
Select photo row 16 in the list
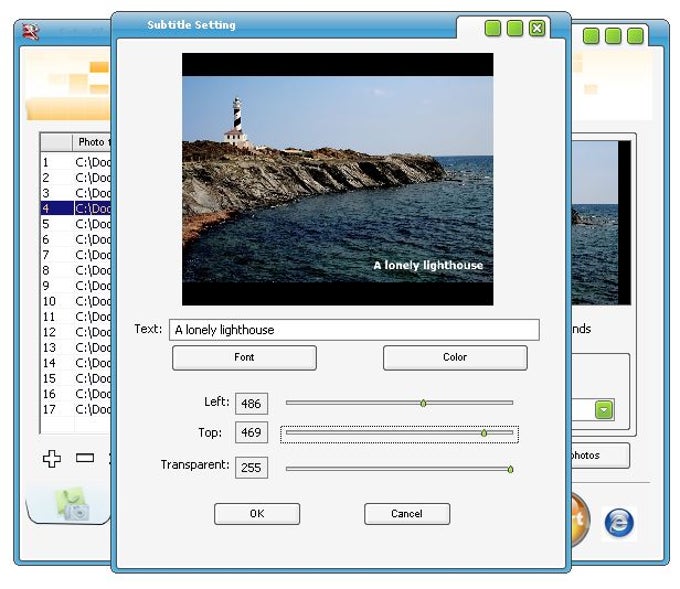(x=76, y=394)
